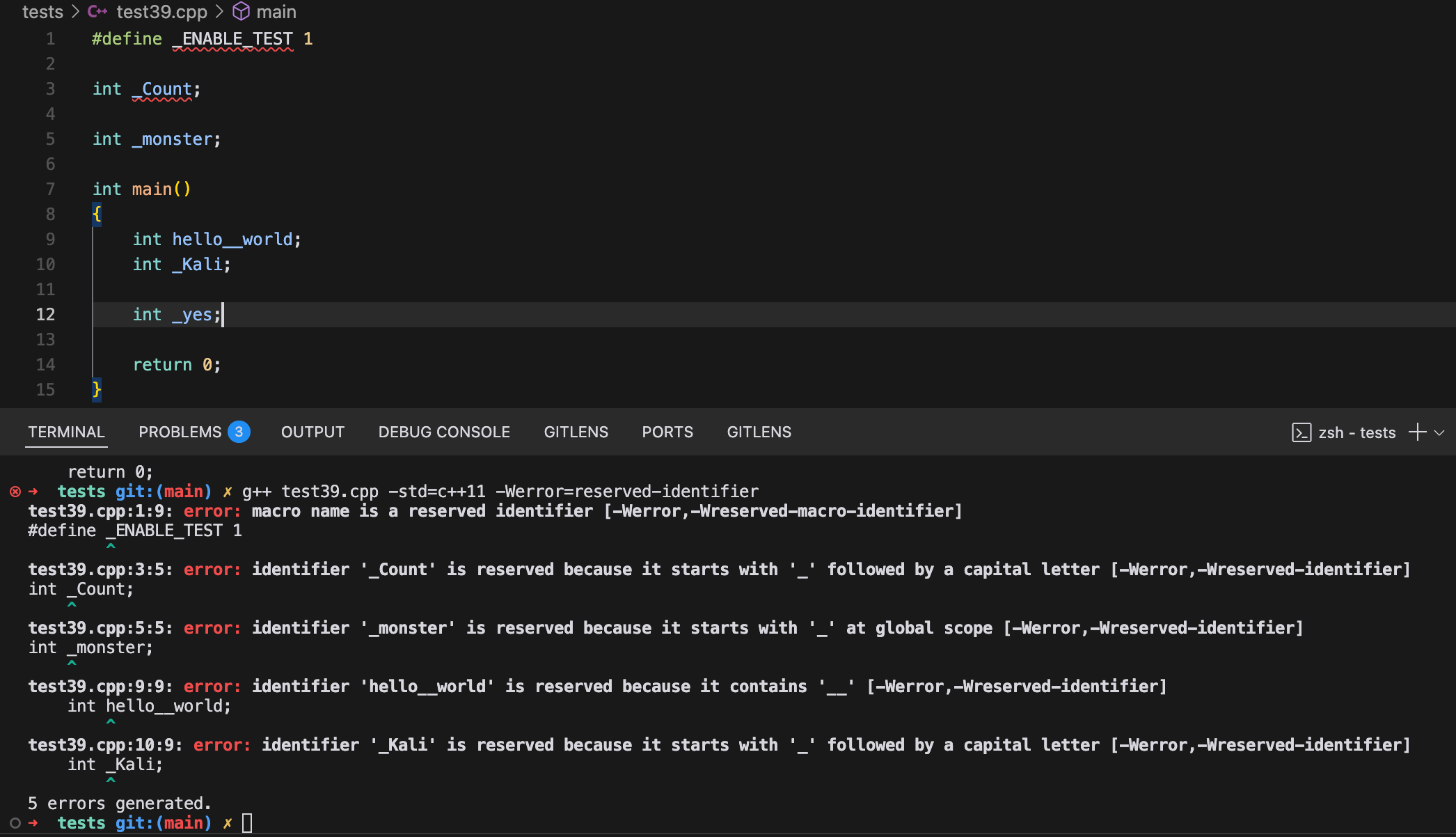This screenshot has height=837, width=1456.
Task: Open the DEBUG CONSOLE tab
Action: click(x=444, y=432)
